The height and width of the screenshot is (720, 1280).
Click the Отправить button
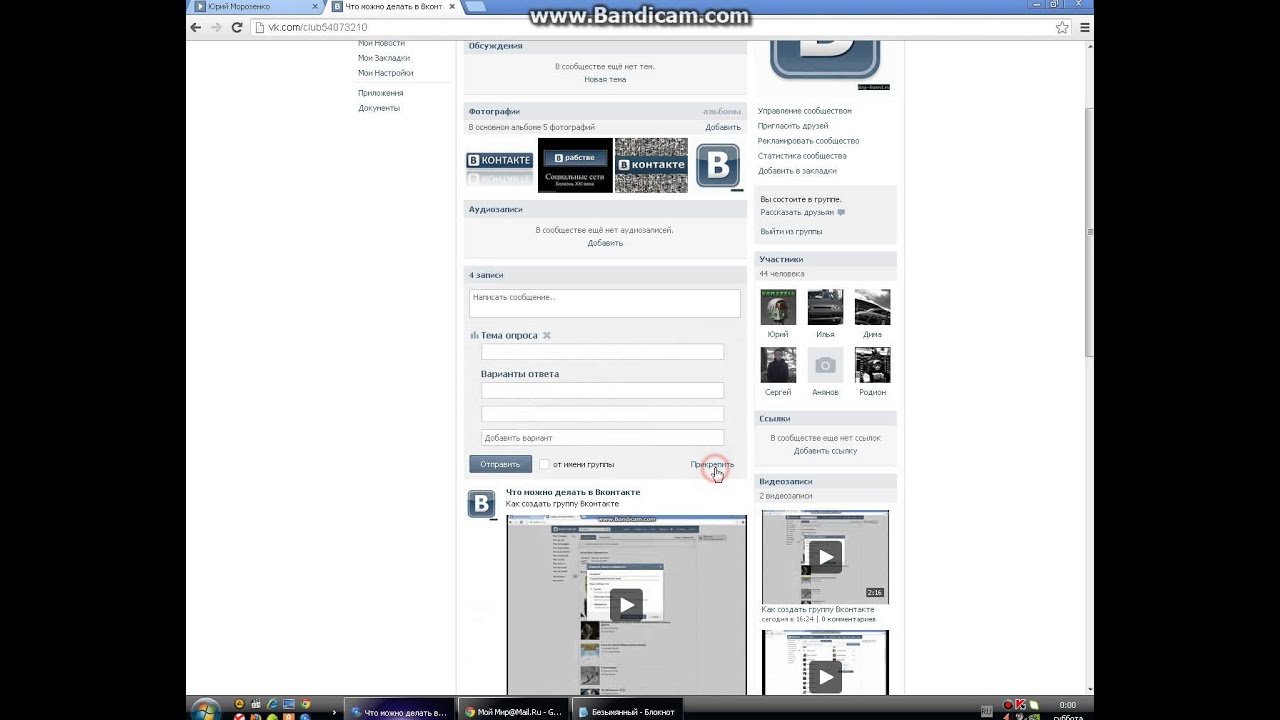(x=500, y=464)
